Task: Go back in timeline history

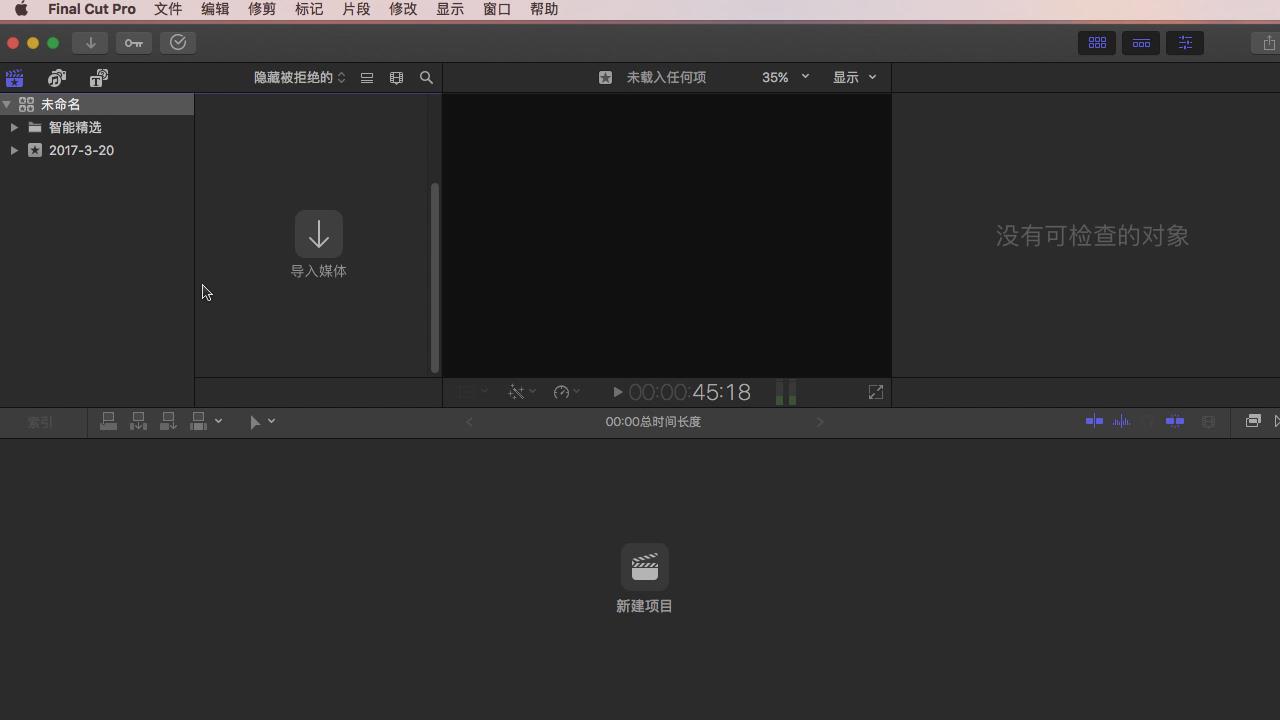Action: coord(469,422)
